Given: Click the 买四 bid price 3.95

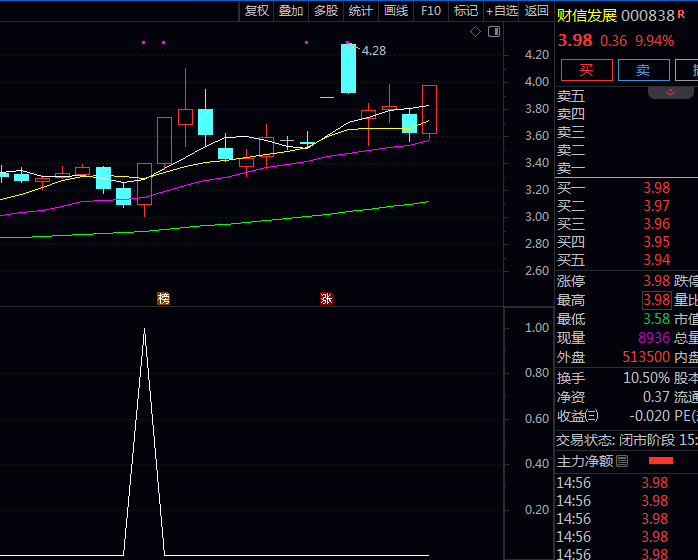Looking at the screenshot, I should point(657,242).
